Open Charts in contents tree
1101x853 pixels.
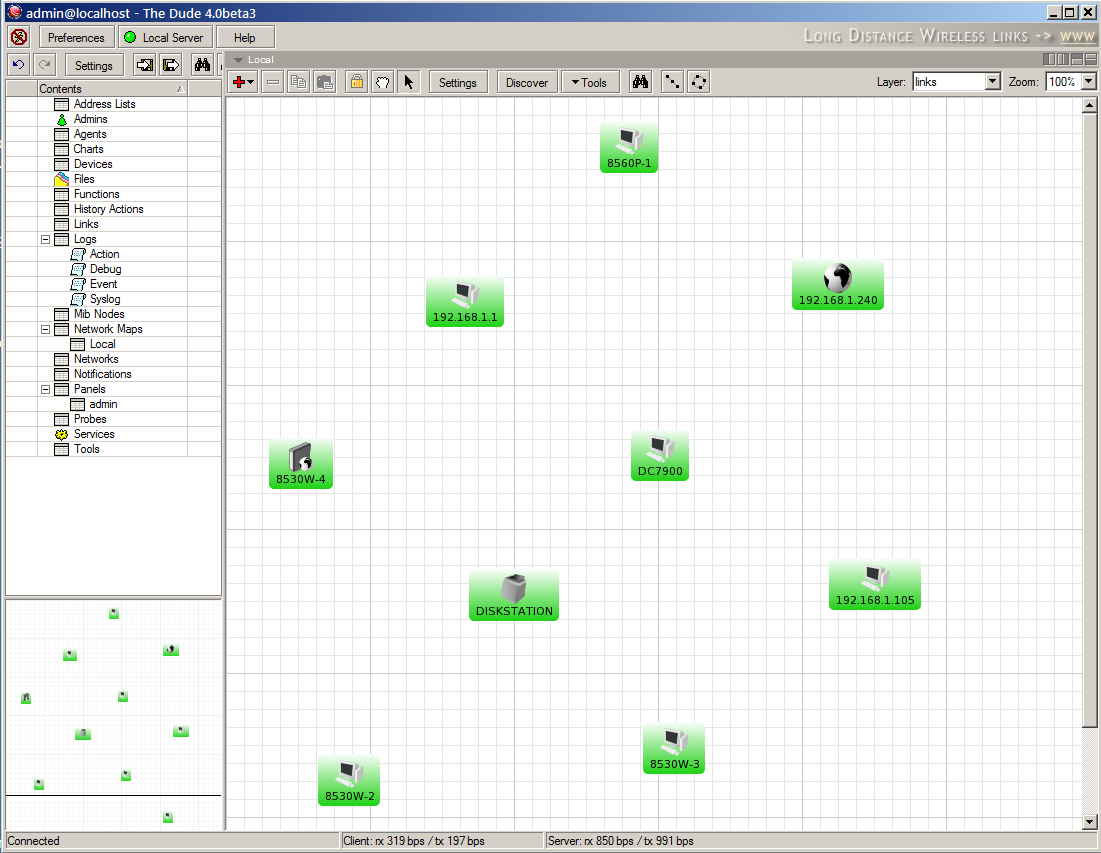tap(88, 149)
